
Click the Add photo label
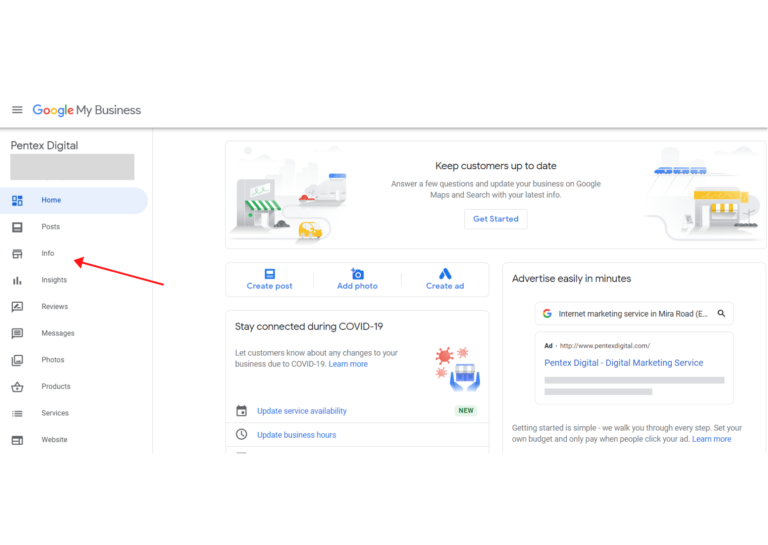click(358, 286)
